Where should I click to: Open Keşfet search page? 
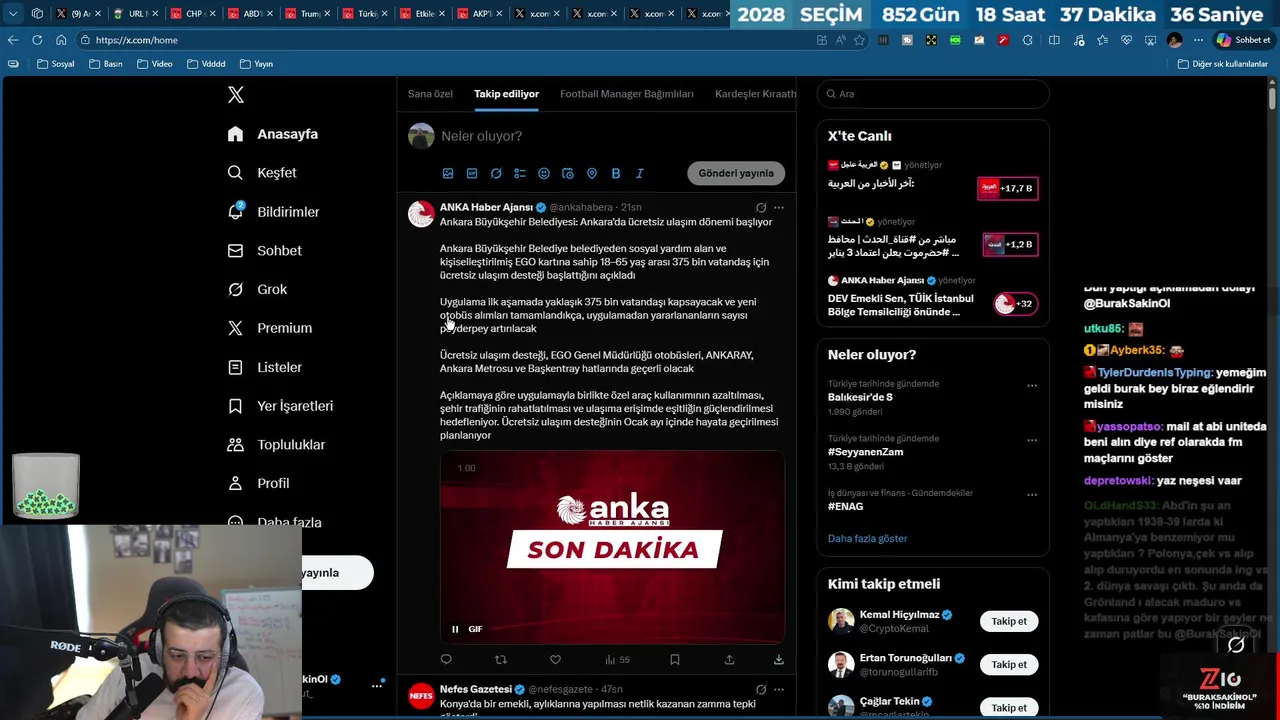[262, 173]
